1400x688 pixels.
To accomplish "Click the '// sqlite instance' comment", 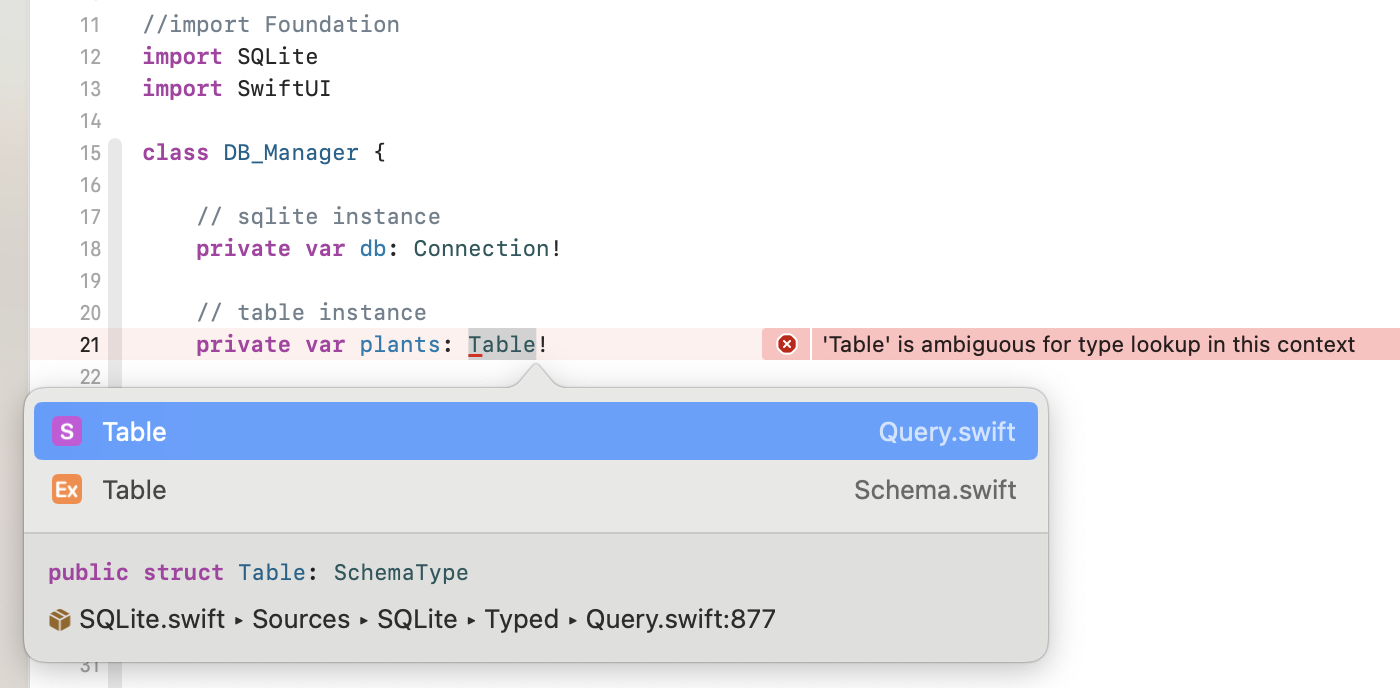I will pos(318,216).
